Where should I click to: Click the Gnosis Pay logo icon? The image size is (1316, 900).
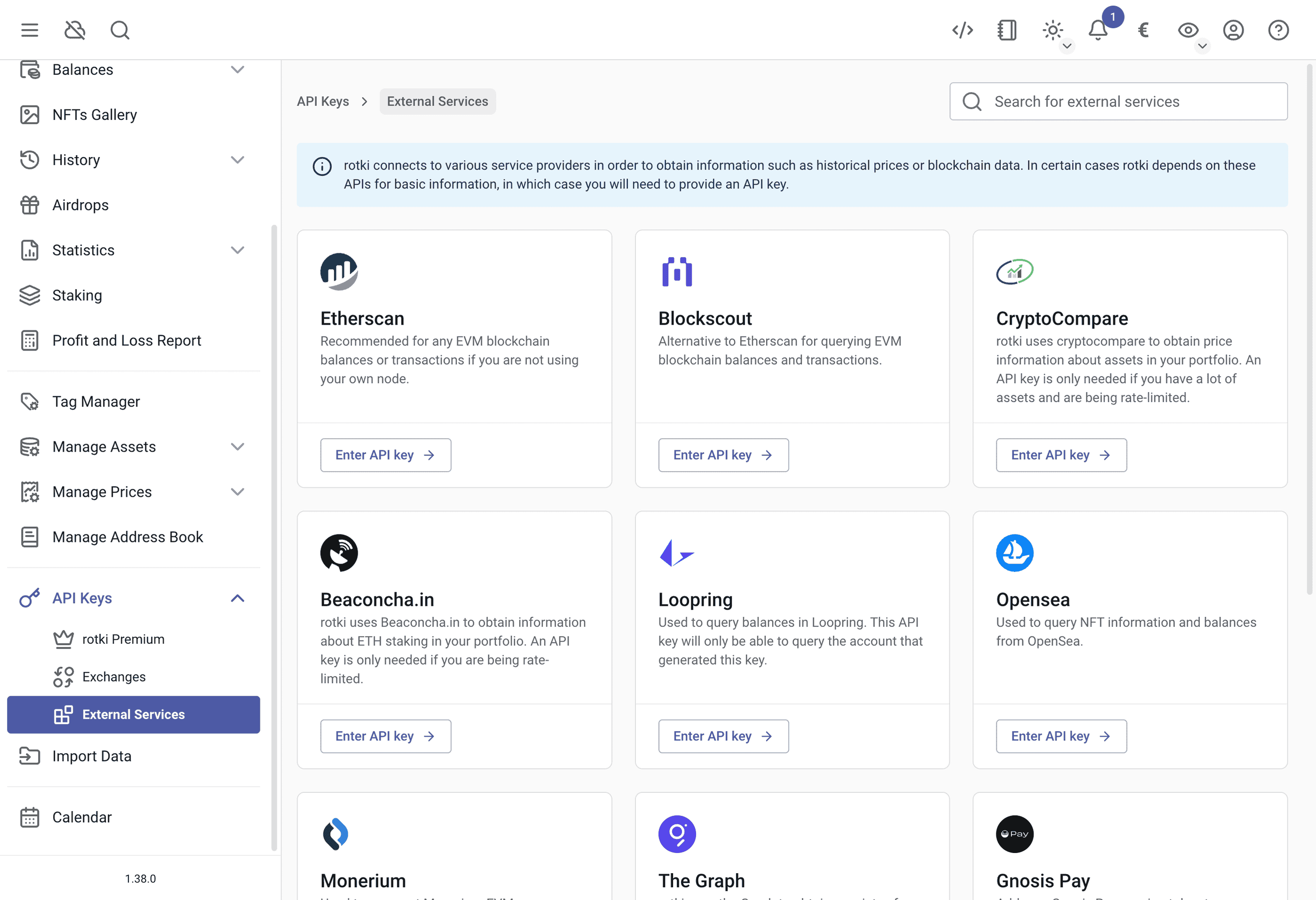1015,834
